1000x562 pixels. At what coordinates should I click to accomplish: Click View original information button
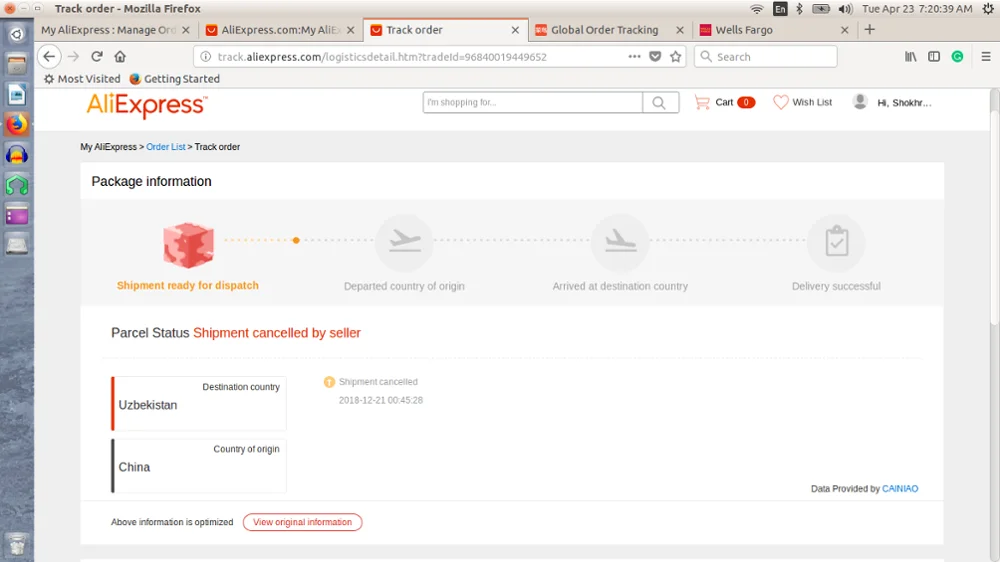(302, 522)
